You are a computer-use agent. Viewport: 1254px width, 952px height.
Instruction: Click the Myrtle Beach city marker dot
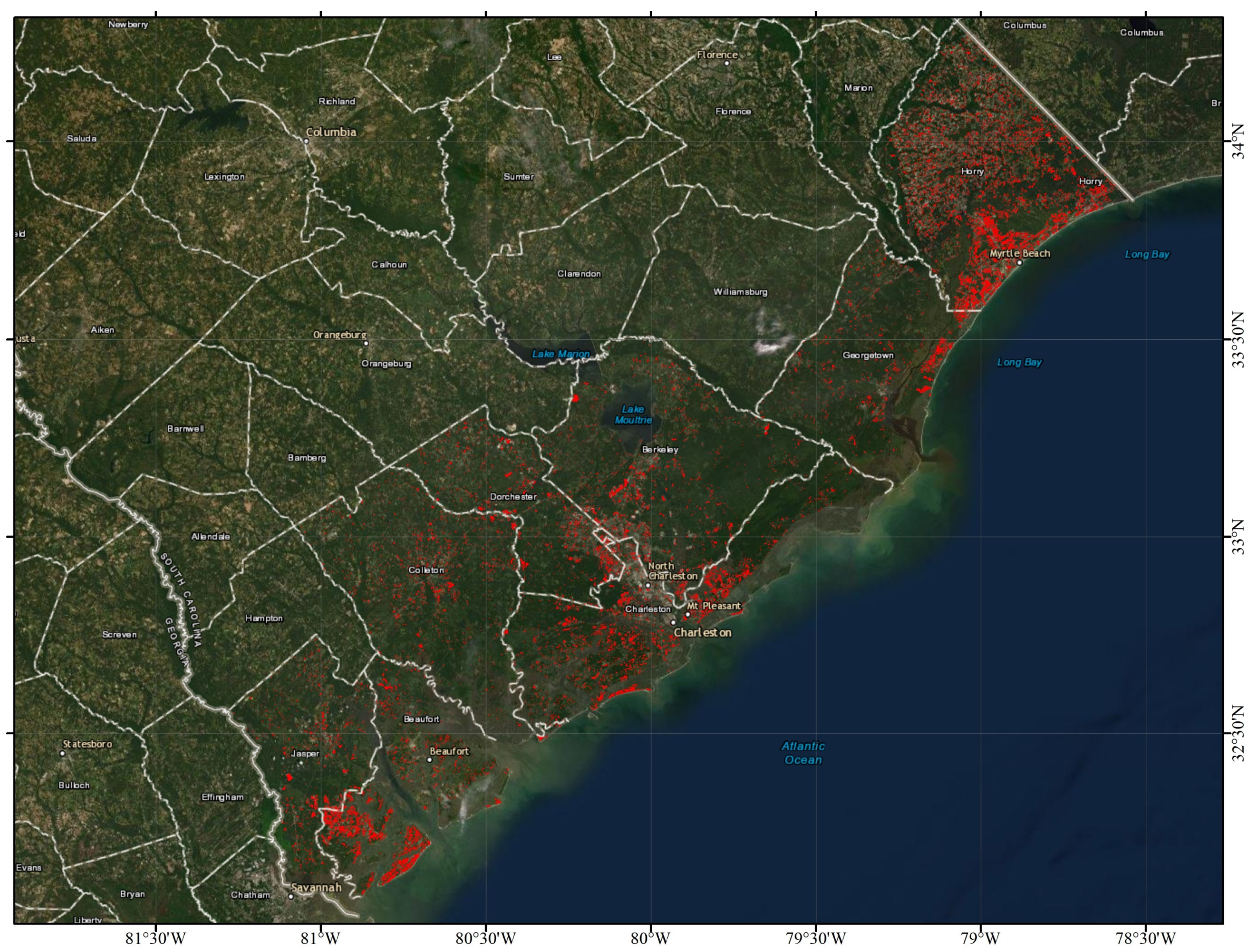[x=1019, y=262]
